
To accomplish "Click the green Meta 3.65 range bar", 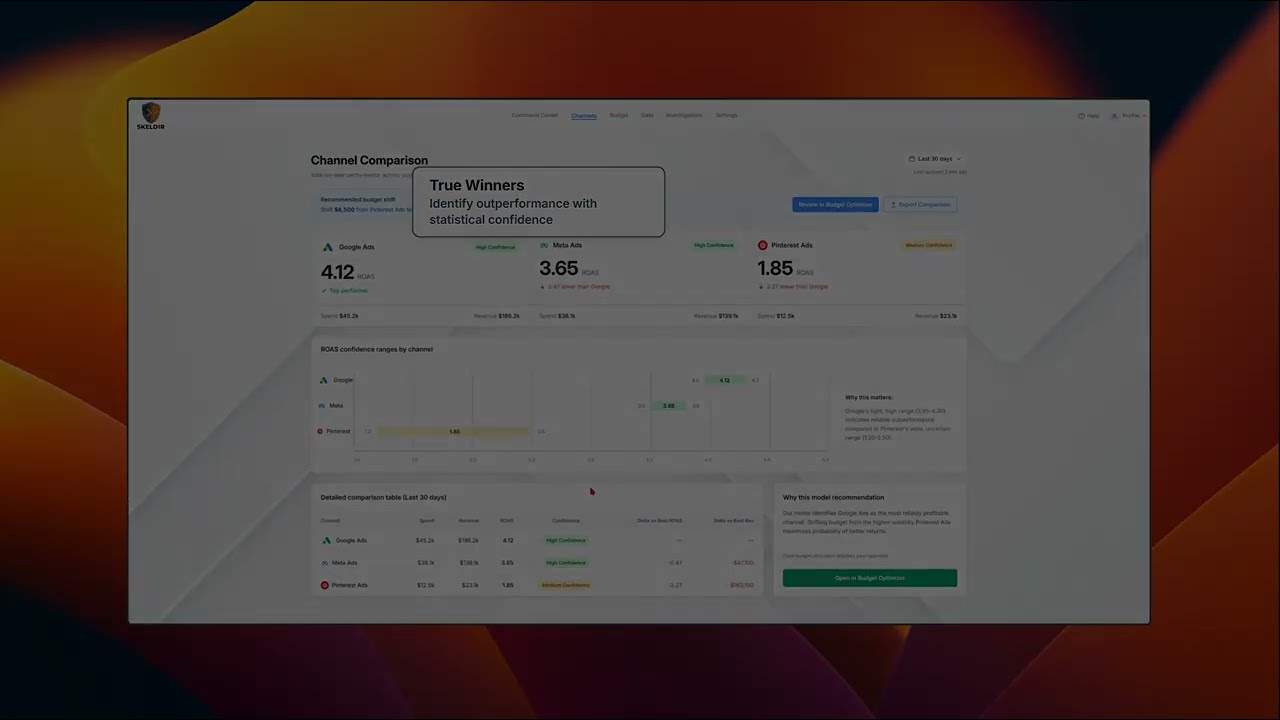I will click(669, 406).
